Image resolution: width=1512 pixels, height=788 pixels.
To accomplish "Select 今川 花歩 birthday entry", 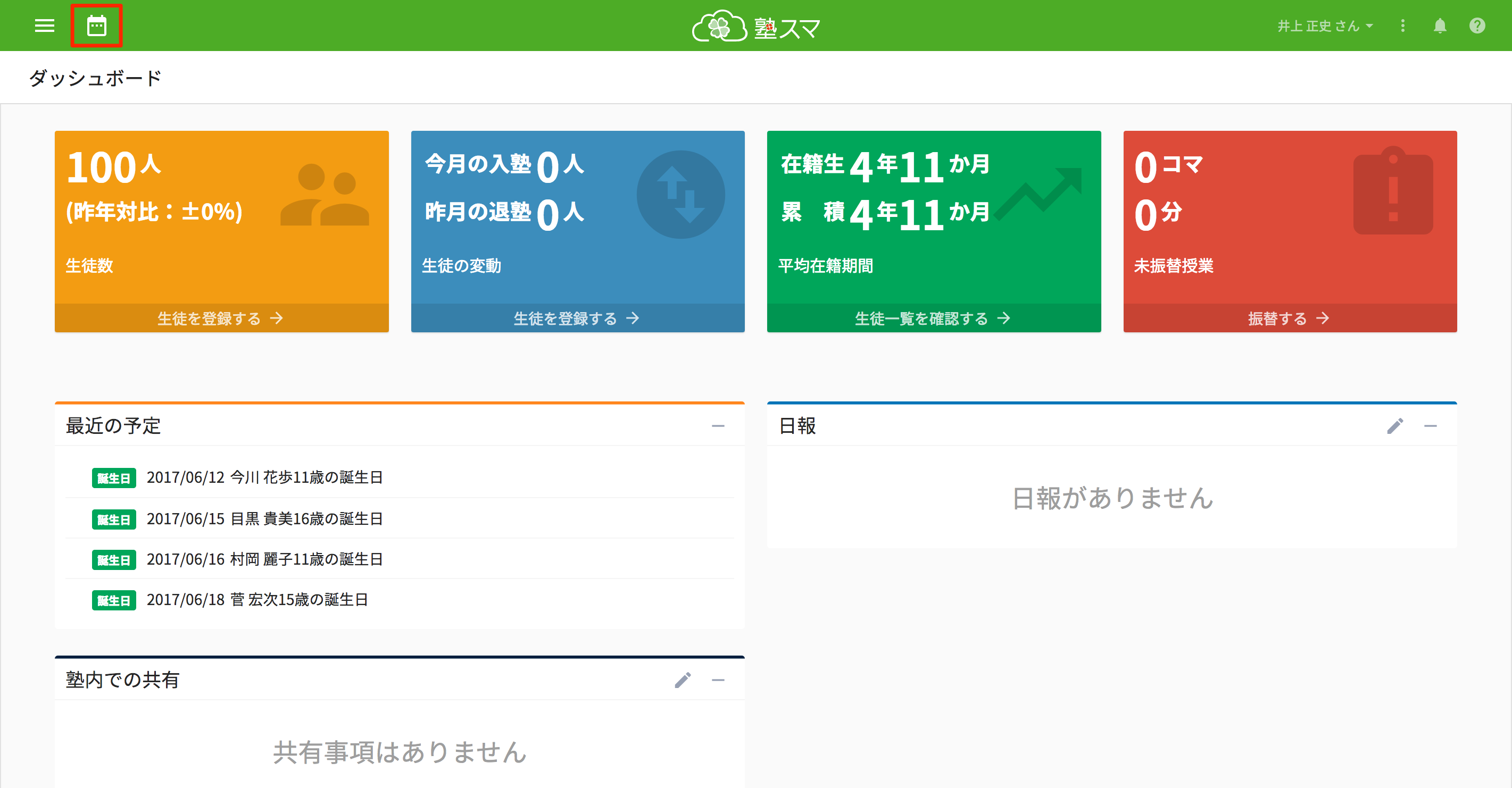I will tap(265, 477).
